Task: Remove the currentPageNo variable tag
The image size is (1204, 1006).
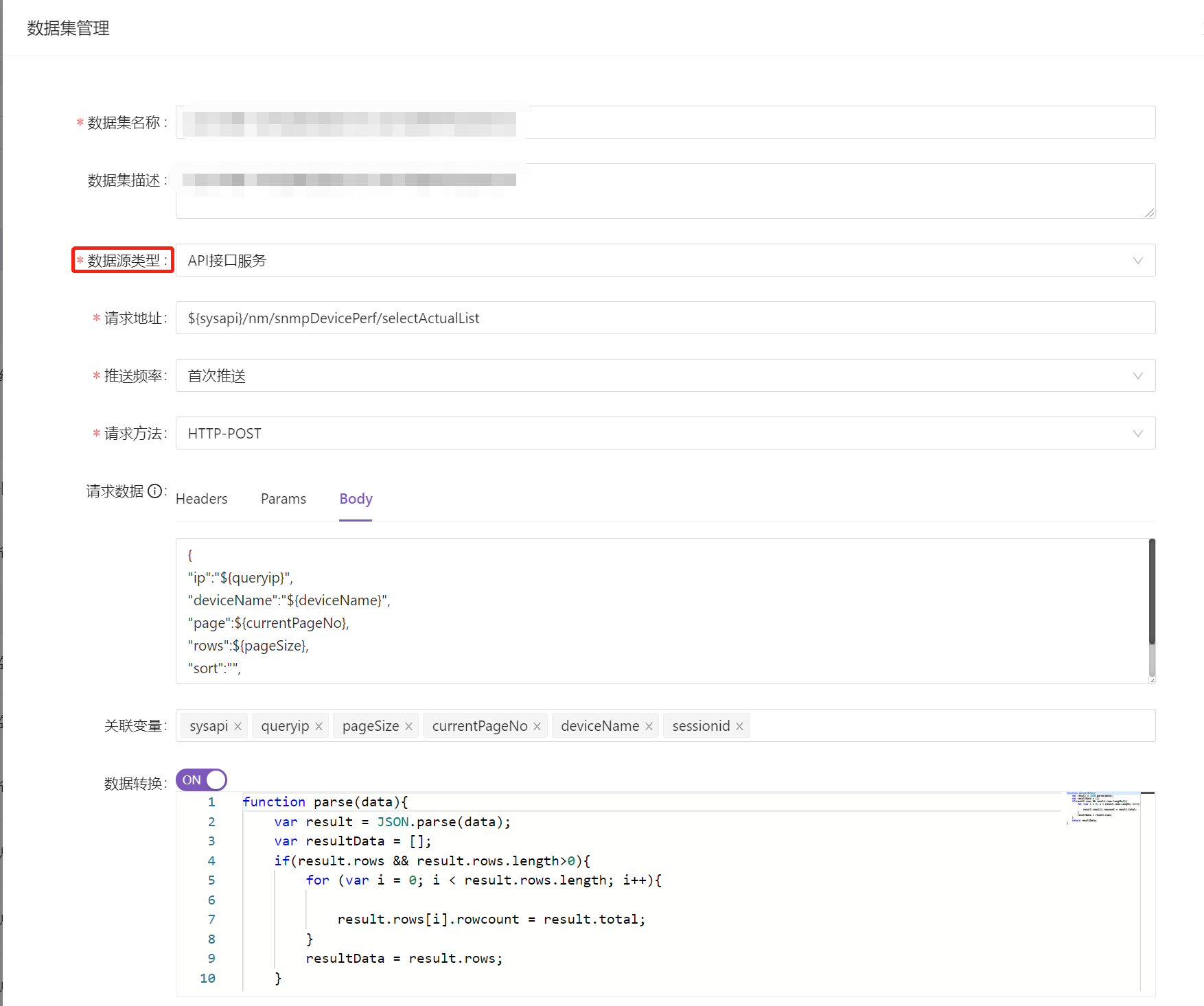Action: pyautogui.click(x=537, y=726)
